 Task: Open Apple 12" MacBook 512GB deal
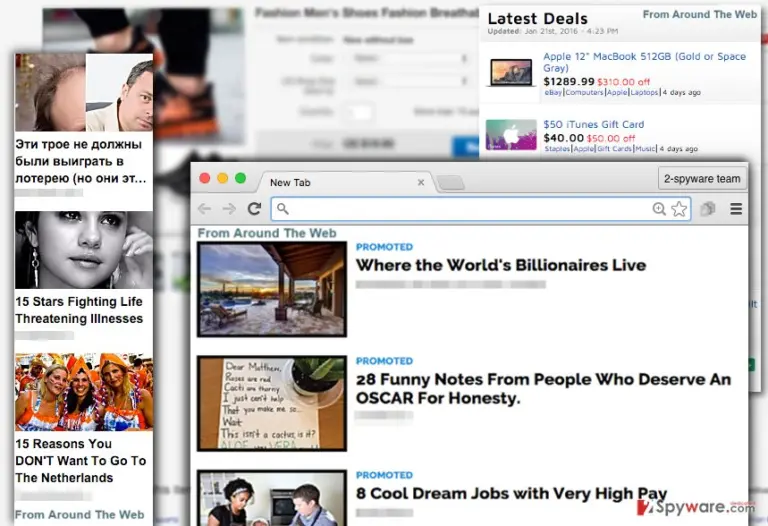(644, 62)
